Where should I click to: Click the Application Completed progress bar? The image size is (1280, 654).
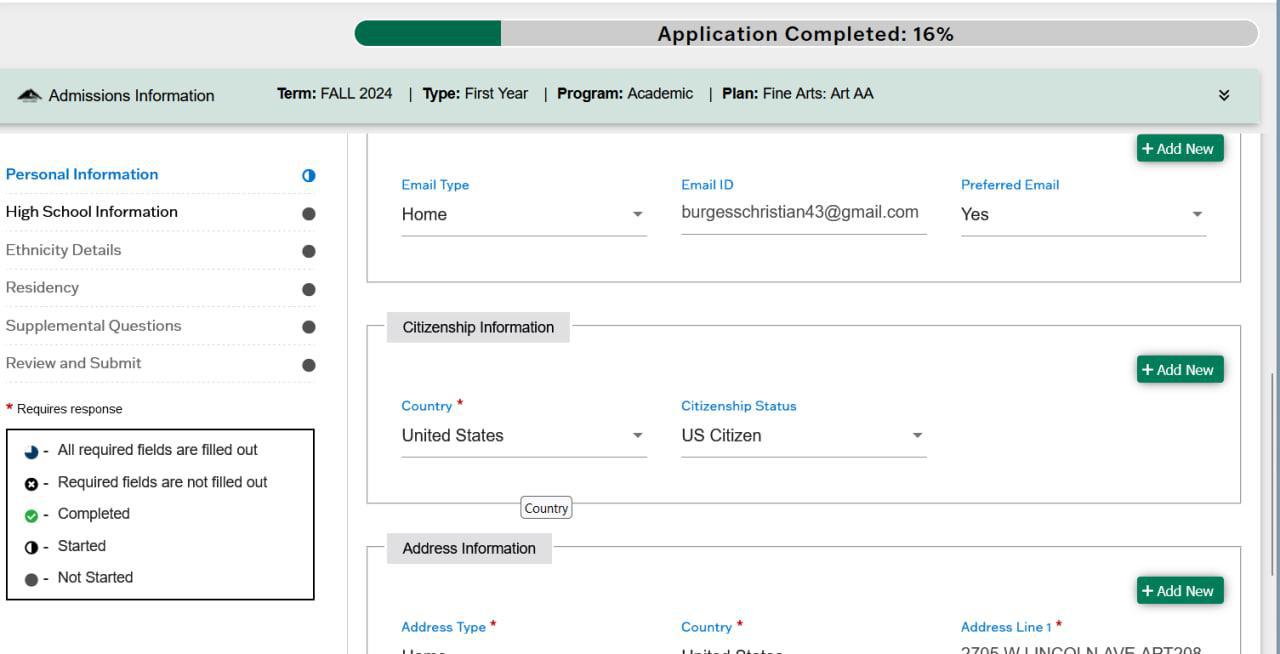805,34
